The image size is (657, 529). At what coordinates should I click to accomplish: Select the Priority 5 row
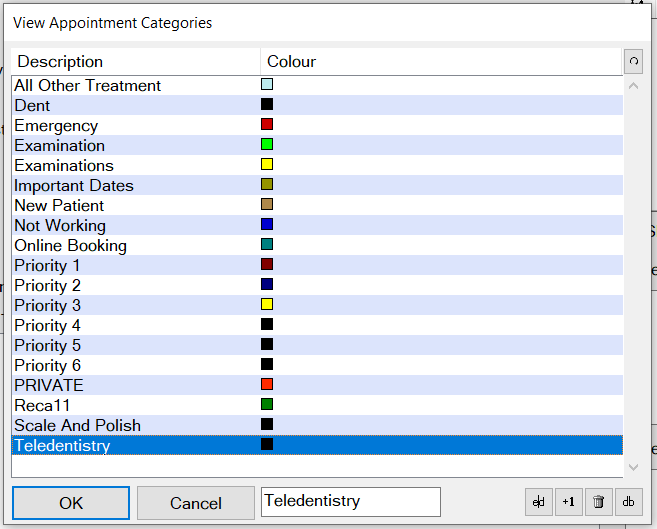[x=317, y=345]
